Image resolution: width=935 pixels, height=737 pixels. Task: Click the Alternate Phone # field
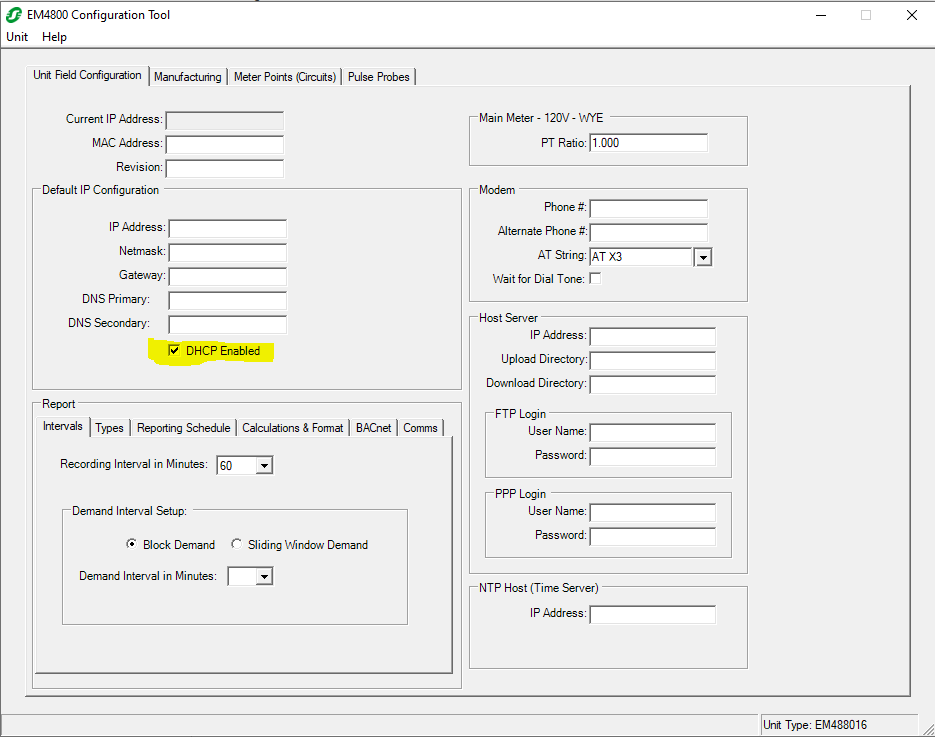tap(648, 232)
